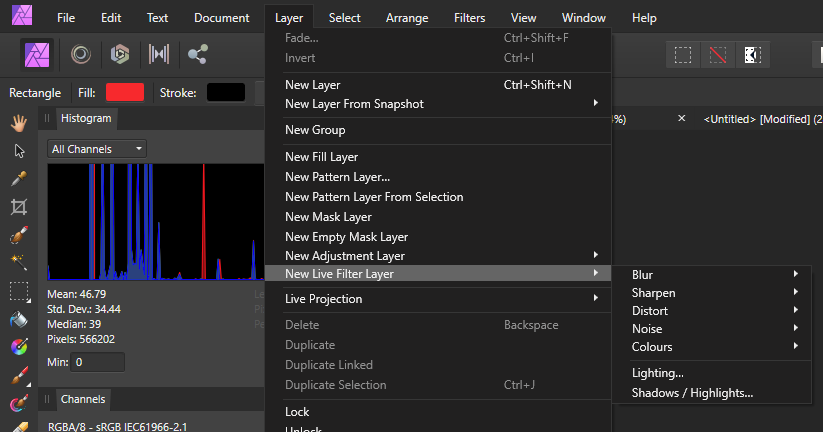Open the Select menu
The width and height of the screenshot is (823, 432).
tap(344, 18)
